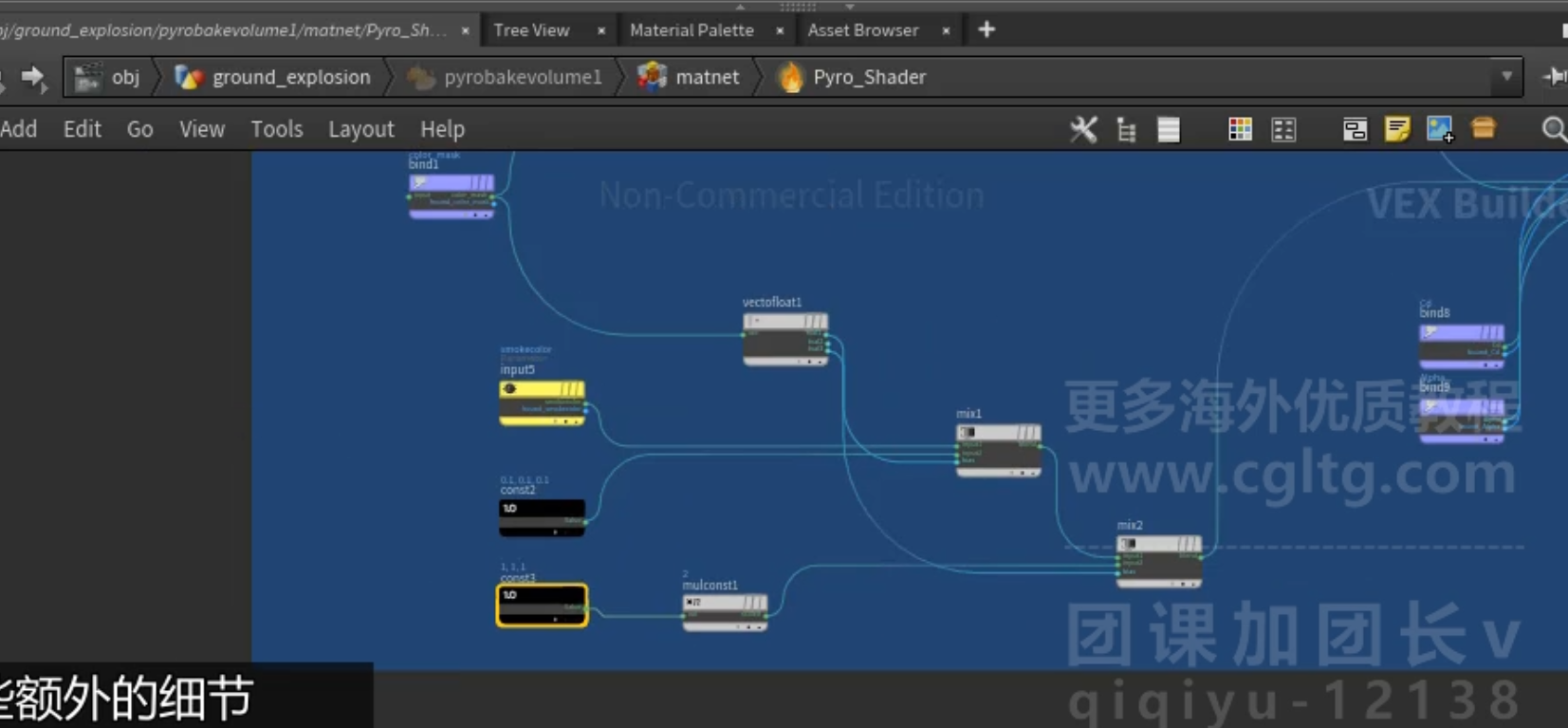Close the Pyro_Sh network tab
This screenshot has width=1568, height=728.
(465, 30)
